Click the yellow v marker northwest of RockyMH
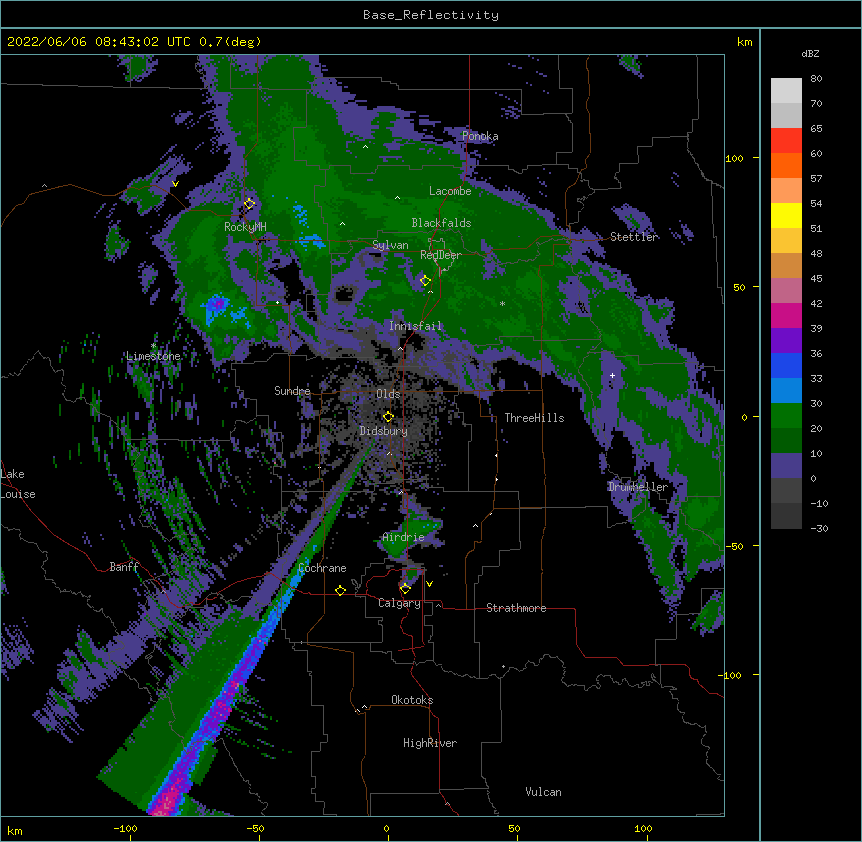 [175, 184]
